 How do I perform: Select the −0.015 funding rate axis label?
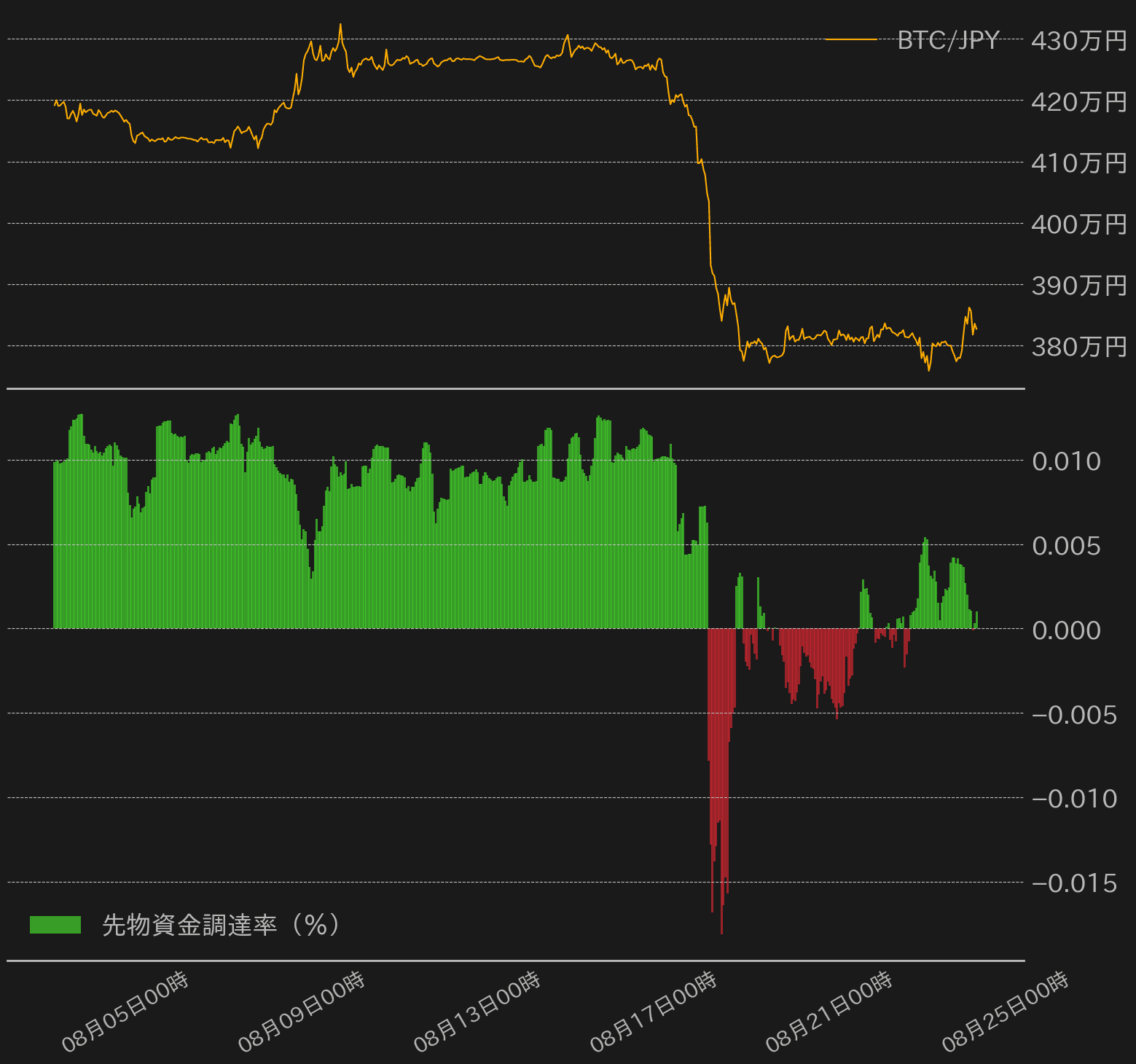point(1074,883)
